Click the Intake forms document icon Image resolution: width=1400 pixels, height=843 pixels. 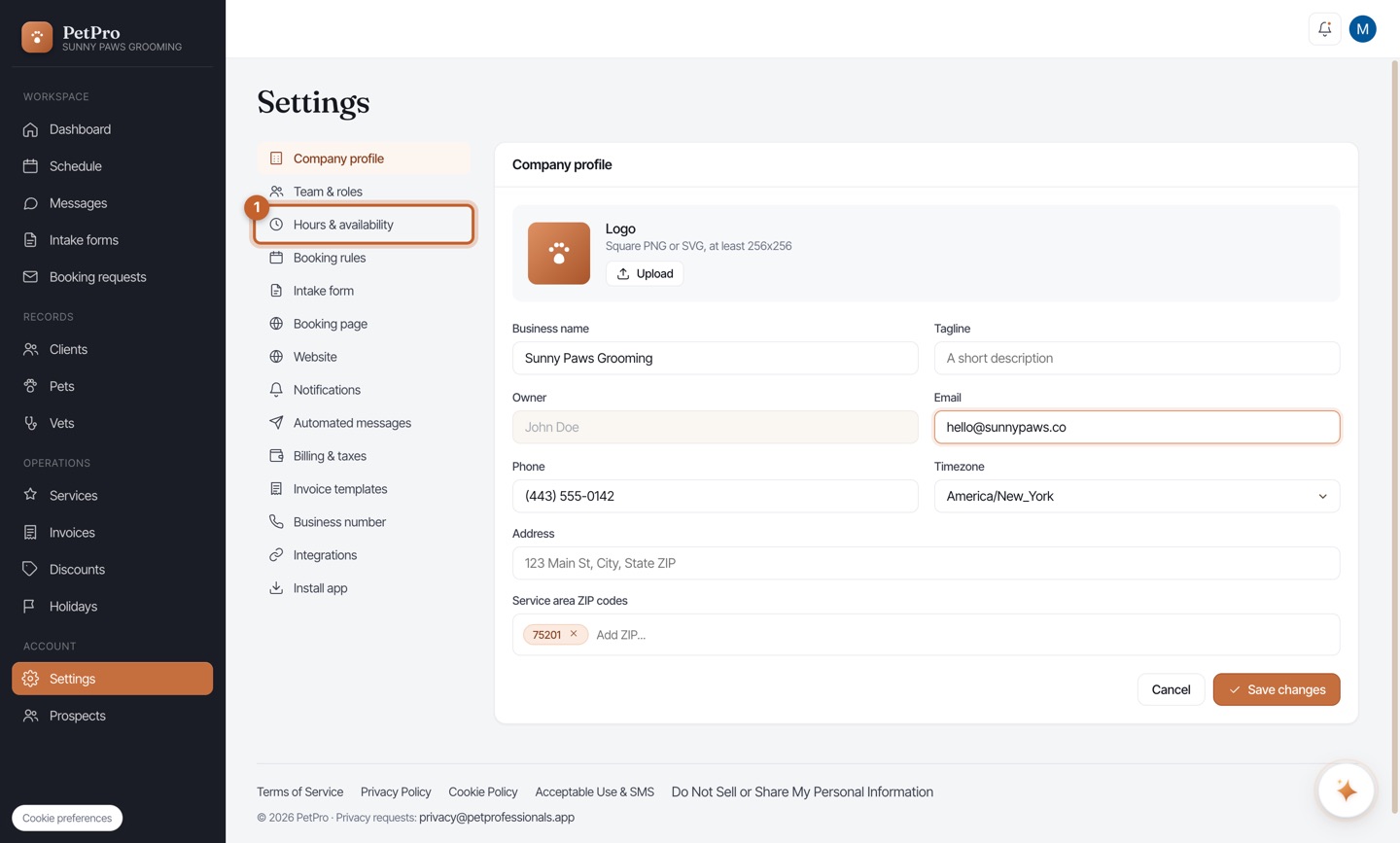pyautogui.click(x=30, y=240)
